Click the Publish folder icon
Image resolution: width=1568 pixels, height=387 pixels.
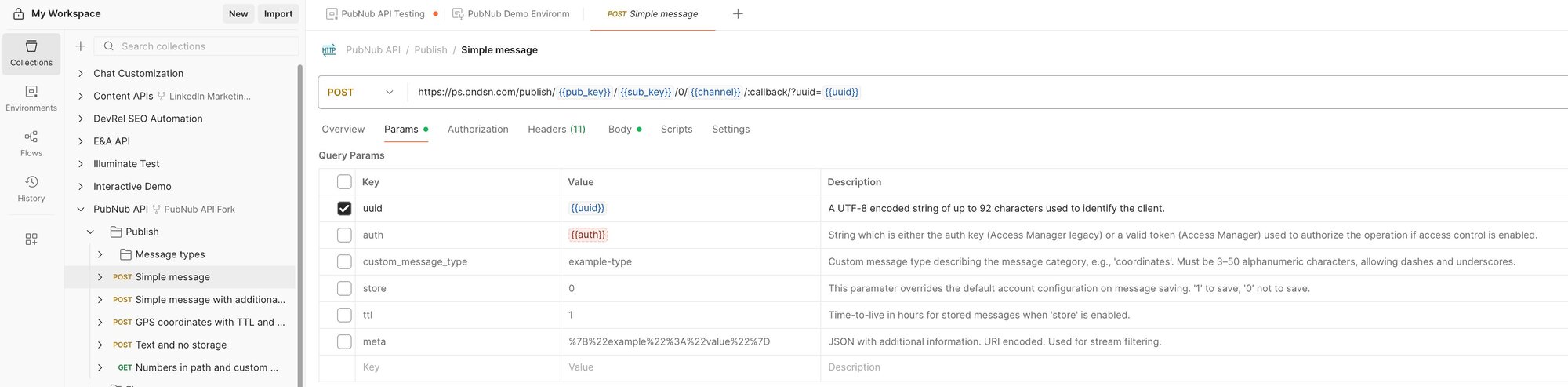pos(116,232)
